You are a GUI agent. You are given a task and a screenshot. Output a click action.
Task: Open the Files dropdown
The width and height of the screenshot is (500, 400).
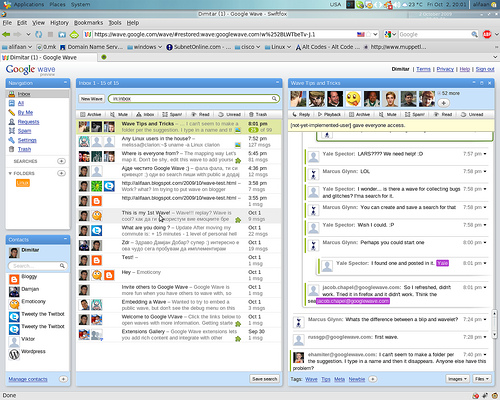point(482,379)
